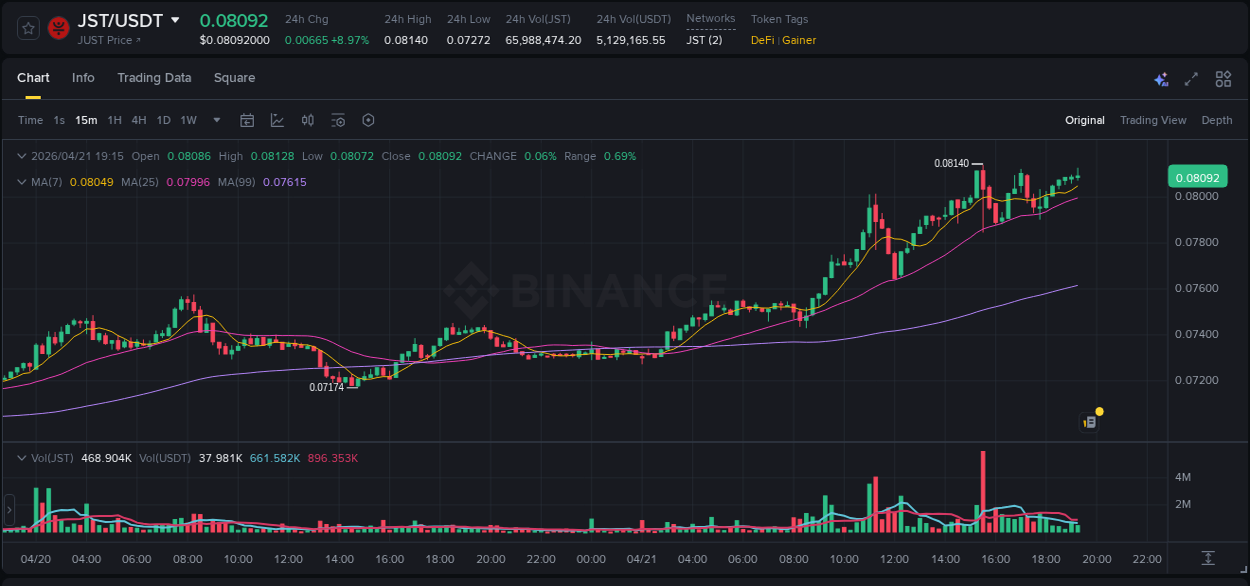Select the 1H timeframe

pos(115,119)
